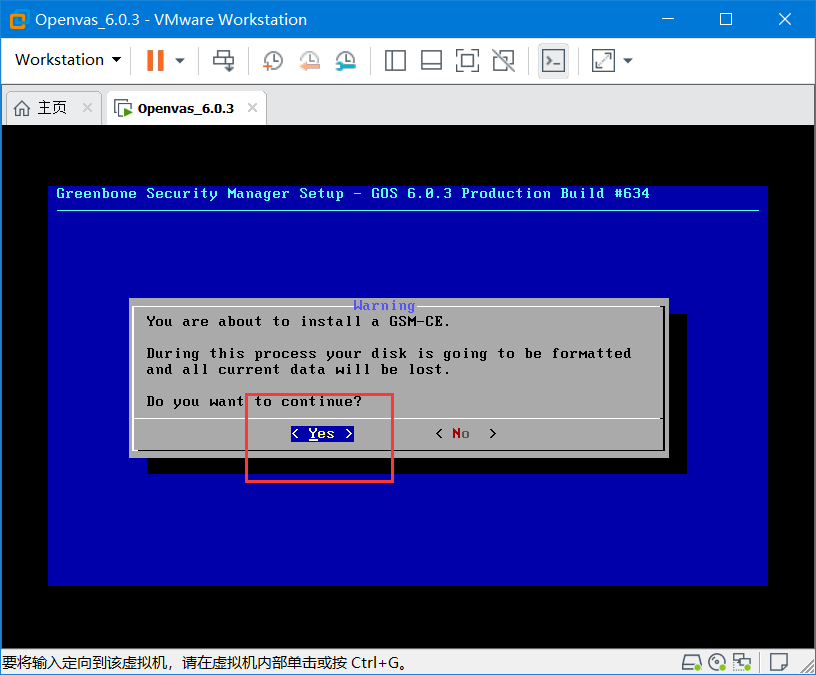Minimize the VMware Workstation window

pos(668,19)
